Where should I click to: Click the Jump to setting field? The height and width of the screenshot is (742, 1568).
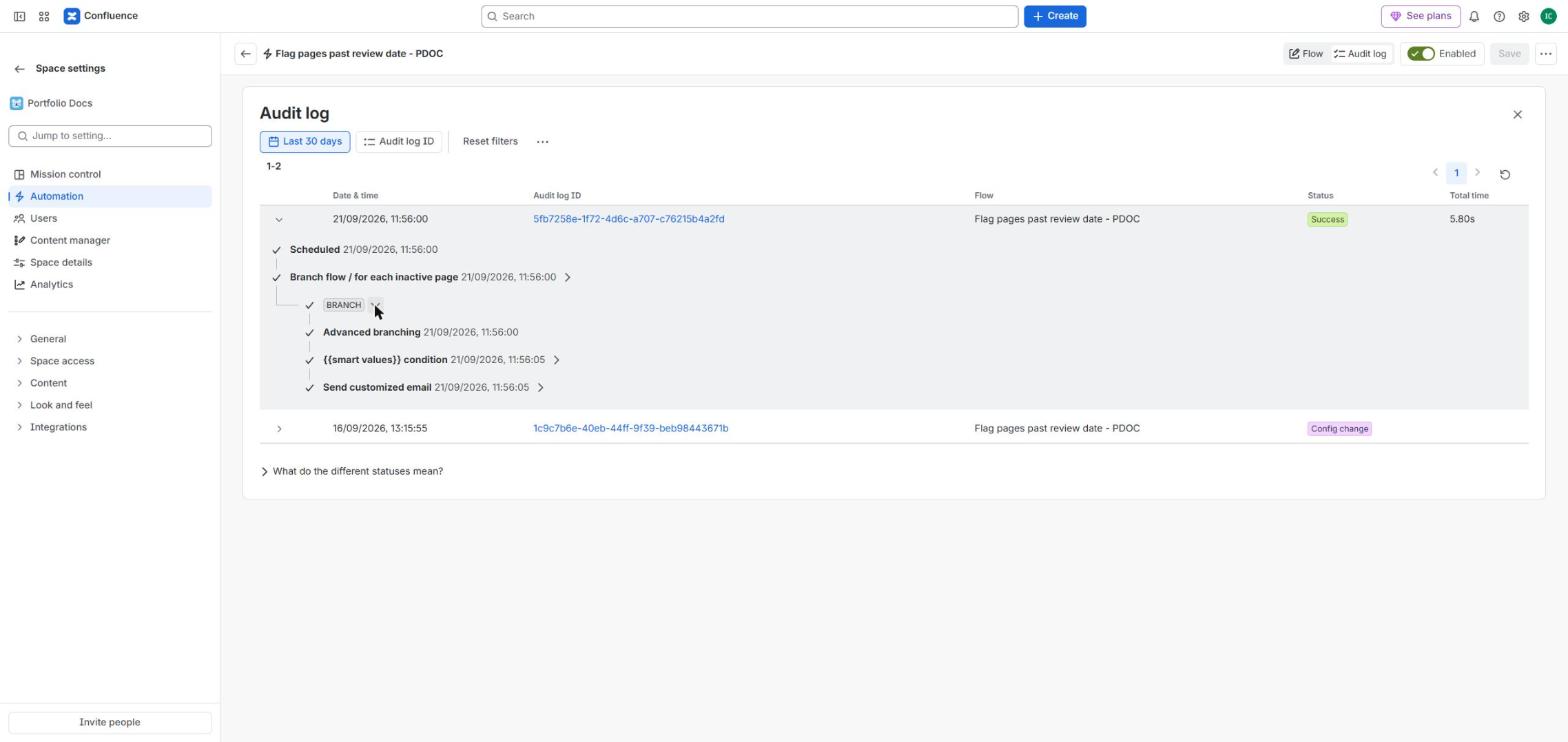(110, 136)
